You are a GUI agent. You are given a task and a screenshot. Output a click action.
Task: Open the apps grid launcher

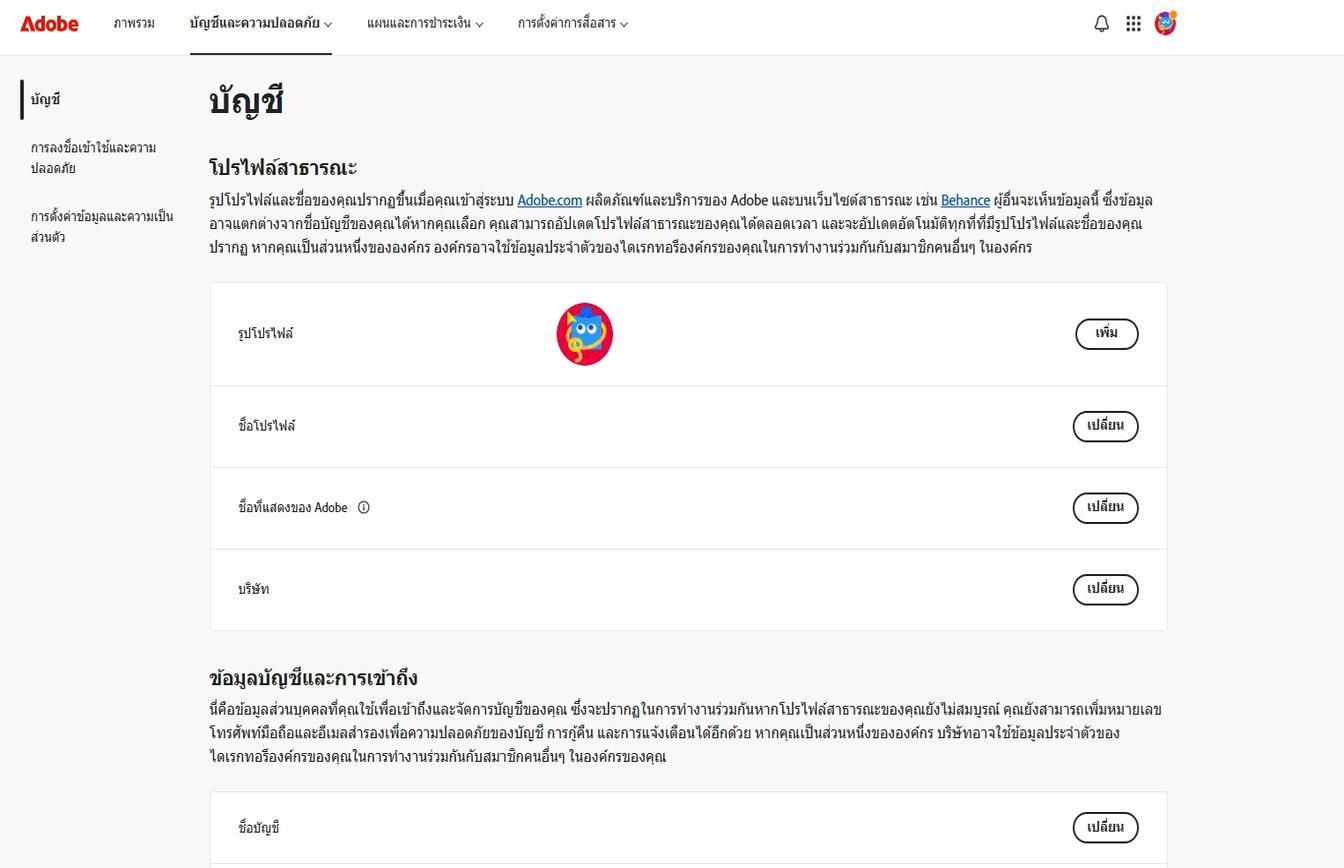(x=1133, y=24)
